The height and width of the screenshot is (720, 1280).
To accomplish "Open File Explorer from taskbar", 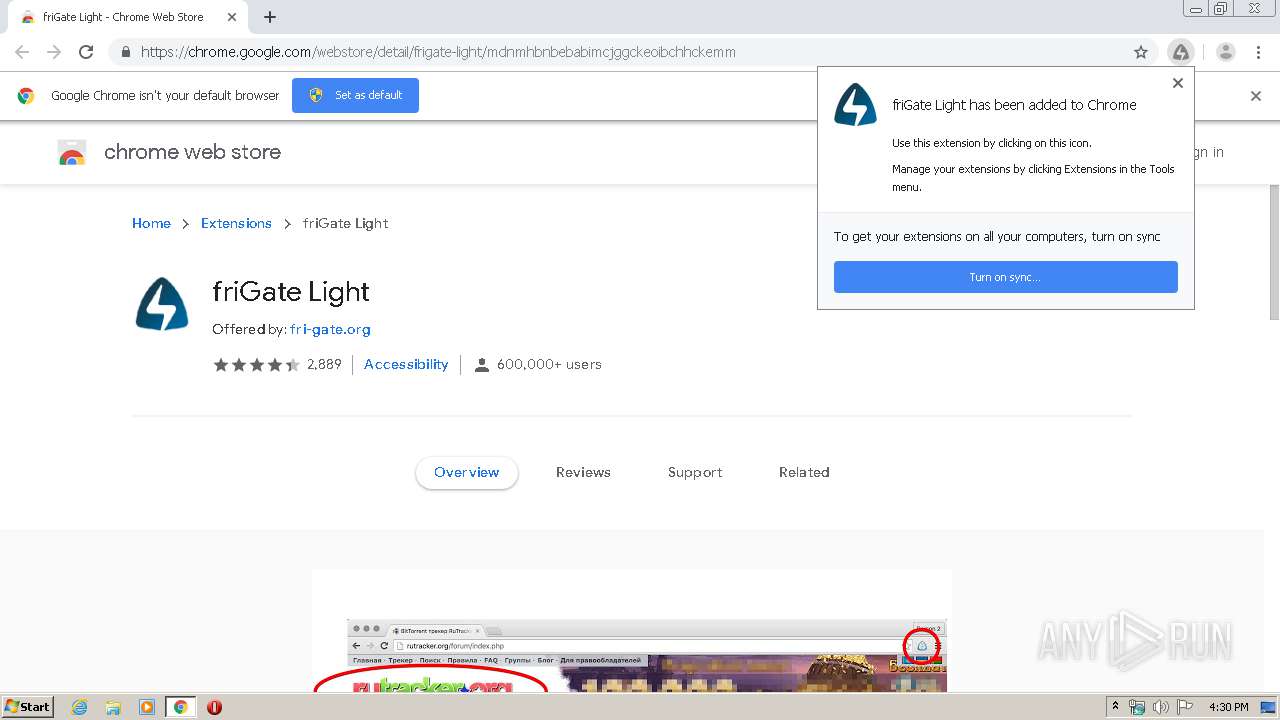I will tap(113, 707).
